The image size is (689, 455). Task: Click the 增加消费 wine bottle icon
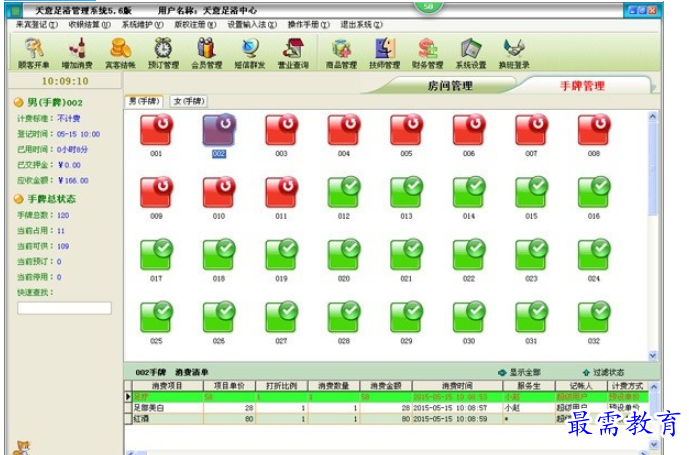point(77,53)
